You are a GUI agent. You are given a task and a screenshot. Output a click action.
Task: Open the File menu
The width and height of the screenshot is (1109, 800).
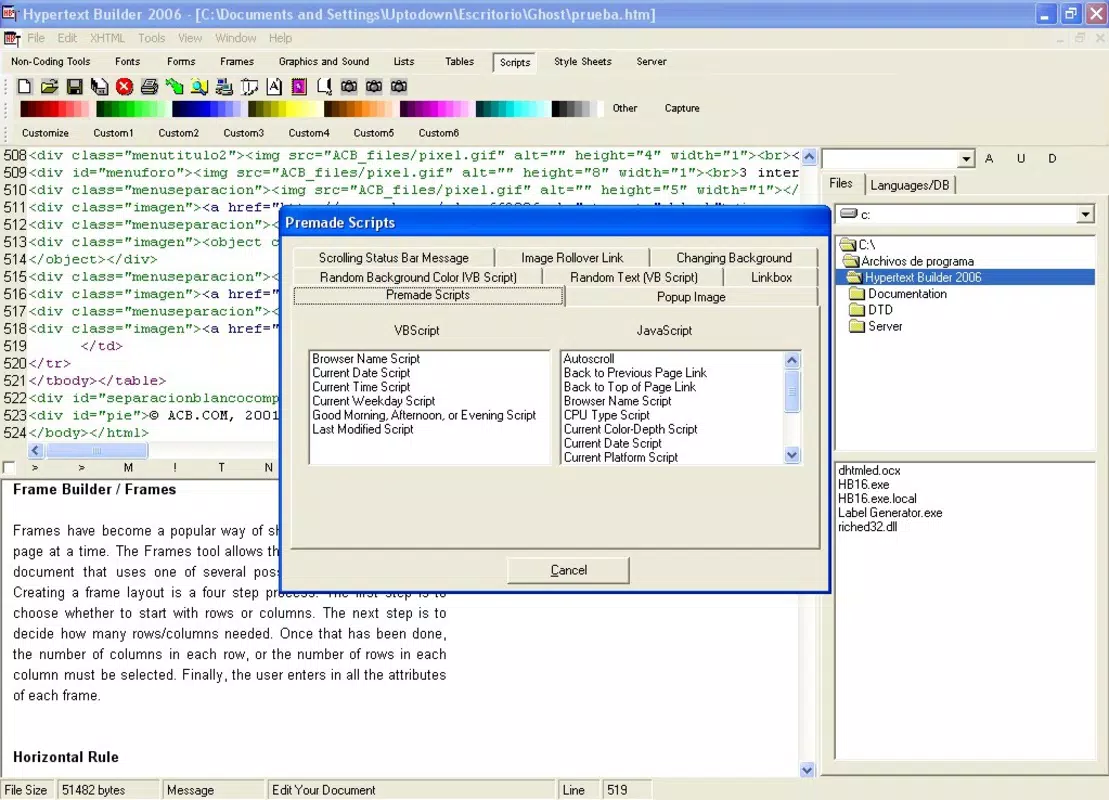pyautogui.click(x=36, y=38)
